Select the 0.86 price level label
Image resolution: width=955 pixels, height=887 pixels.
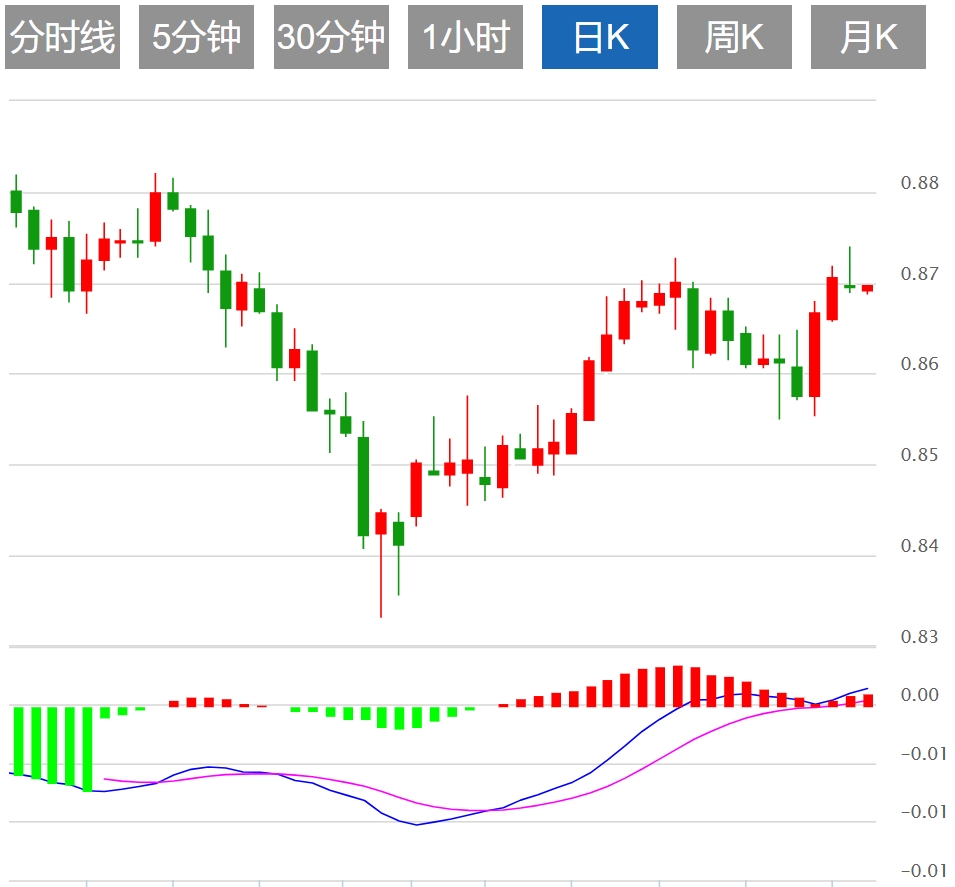[919, 364]
